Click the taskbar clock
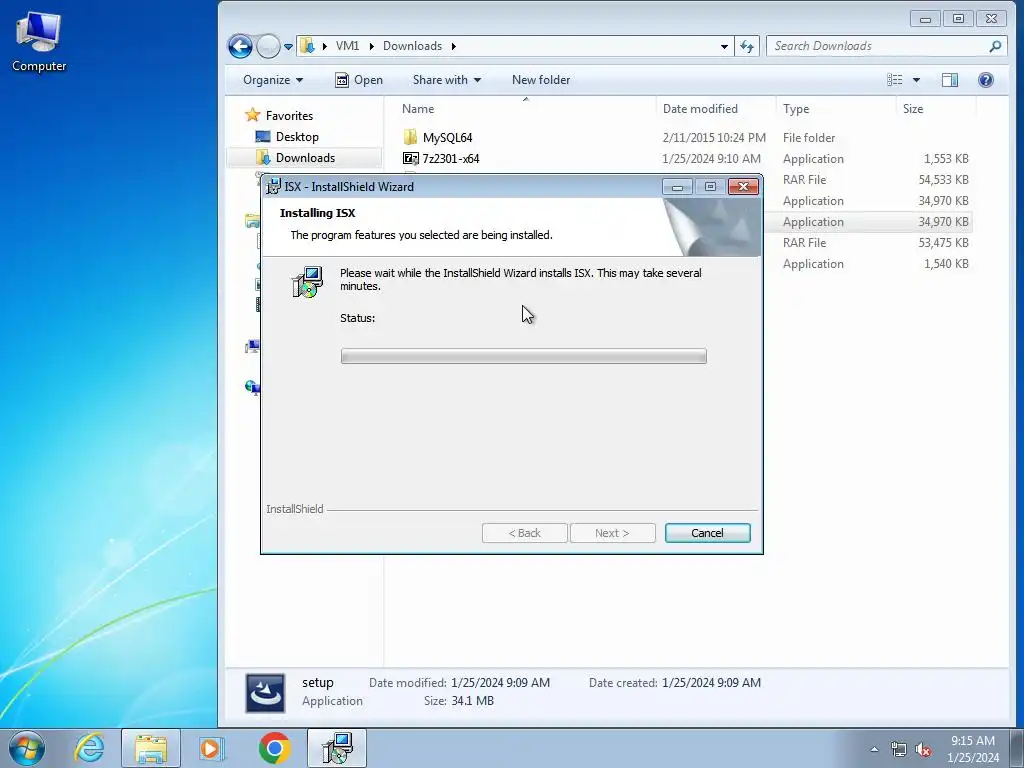 point(973,749)
